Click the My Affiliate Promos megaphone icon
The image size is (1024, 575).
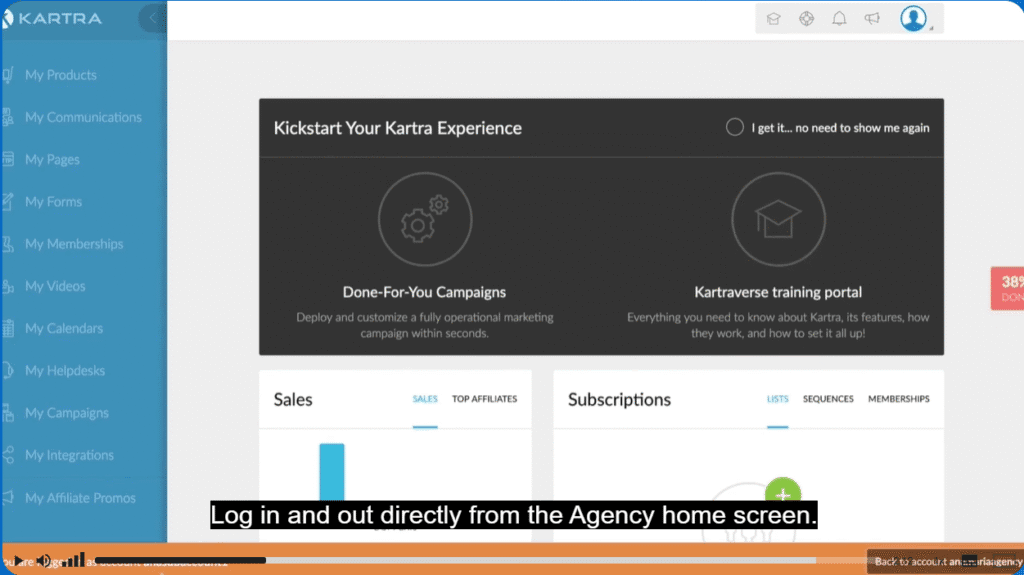point(8,497)
